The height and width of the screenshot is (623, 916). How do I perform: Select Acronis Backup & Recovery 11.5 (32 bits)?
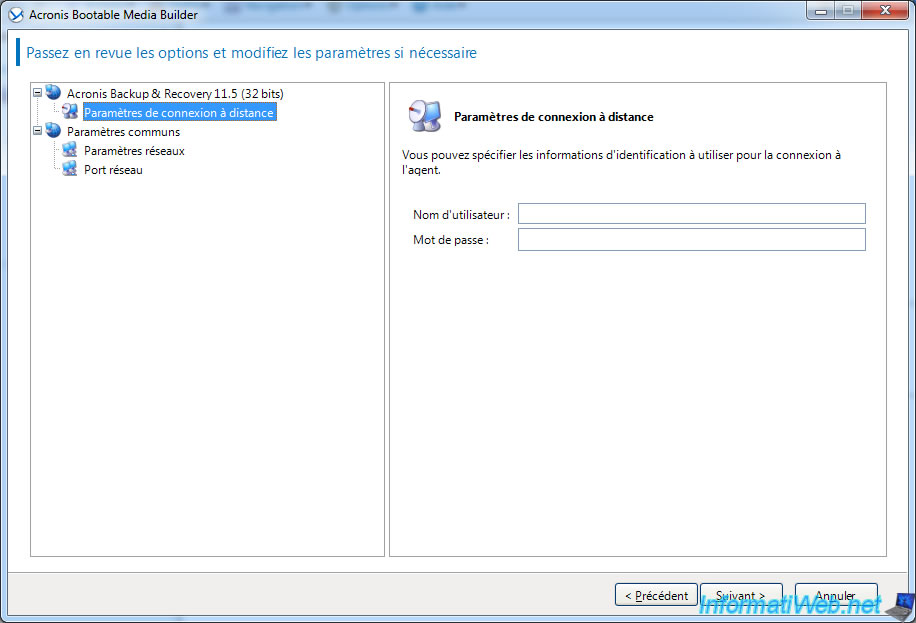pos(175,94)
